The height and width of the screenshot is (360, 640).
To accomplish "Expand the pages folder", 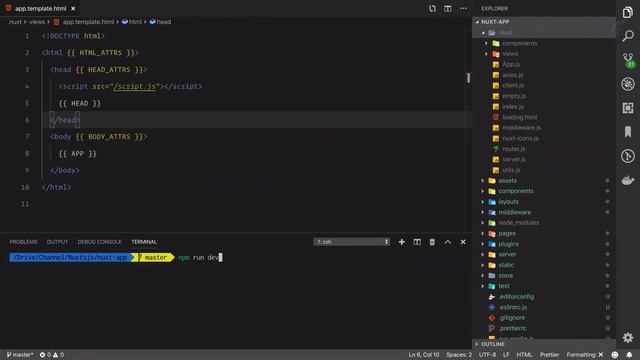I will (x=544, y=233).
